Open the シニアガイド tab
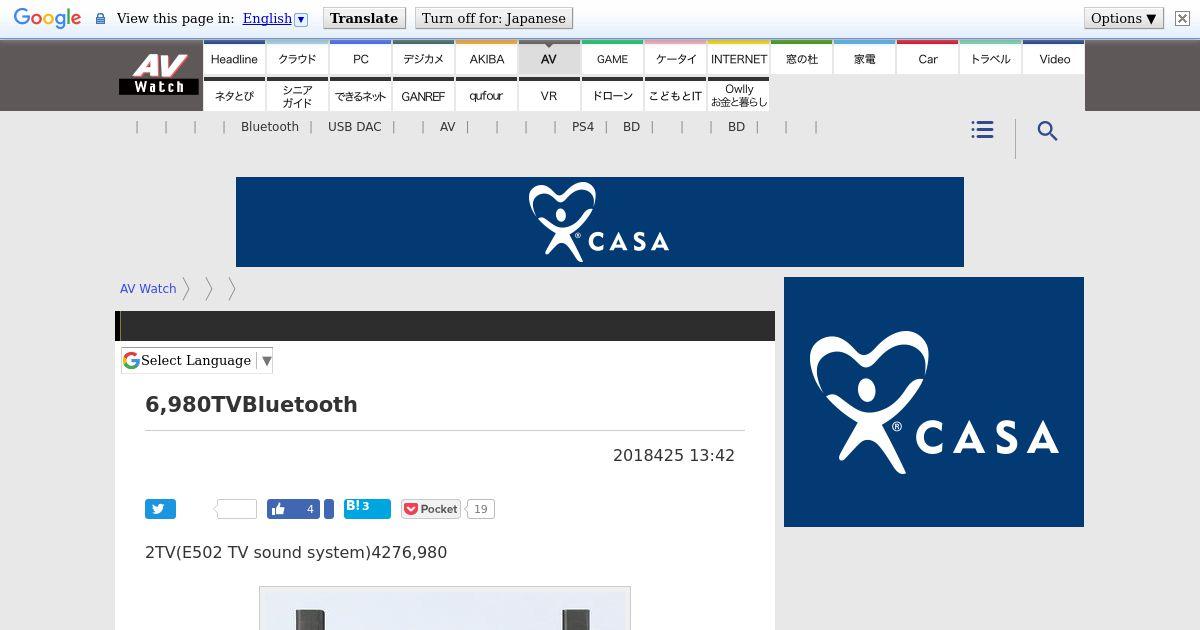This screenshot has height=630, width=1200. pos(297,96)
